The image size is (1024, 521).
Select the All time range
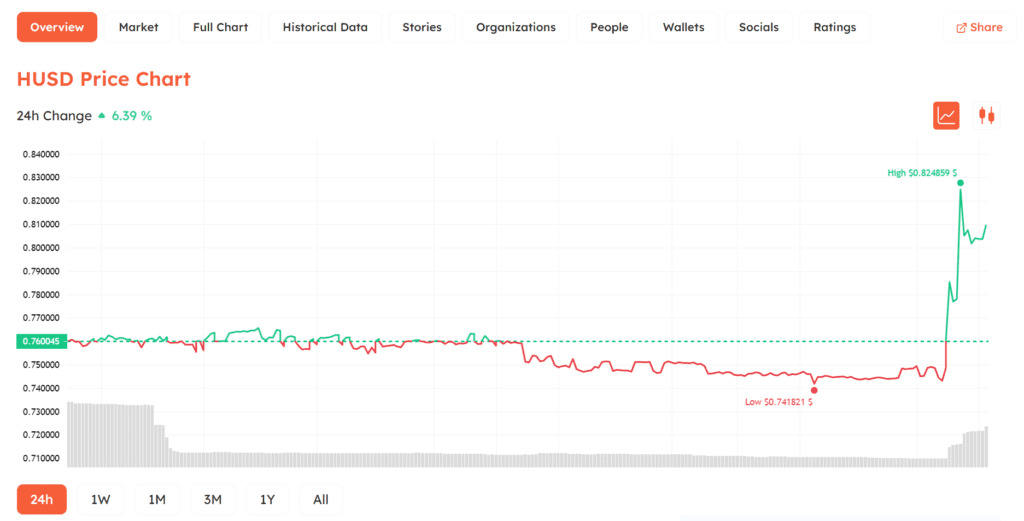[x=321, y=499]
